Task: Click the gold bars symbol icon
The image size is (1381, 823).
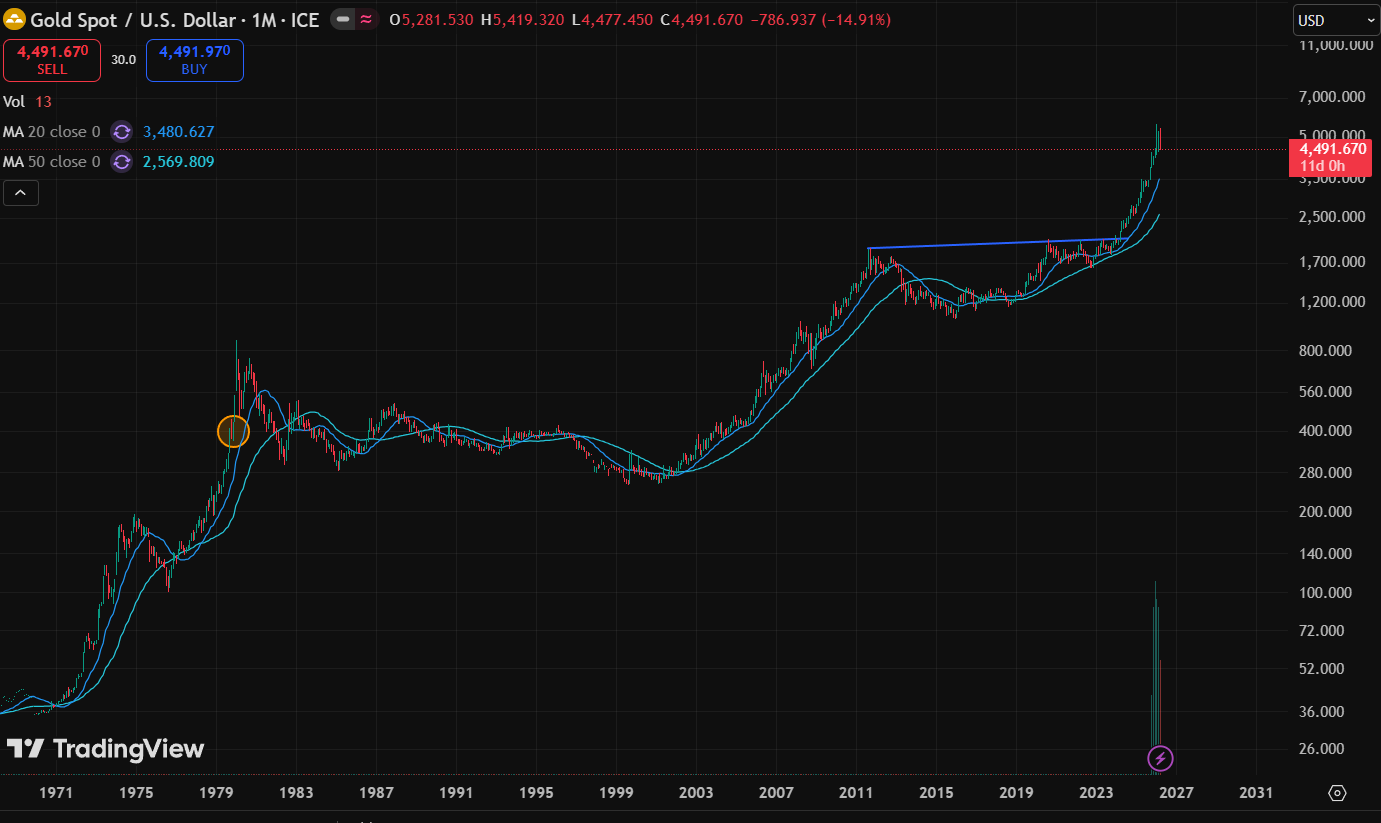Action: click(x=15, y=20)
